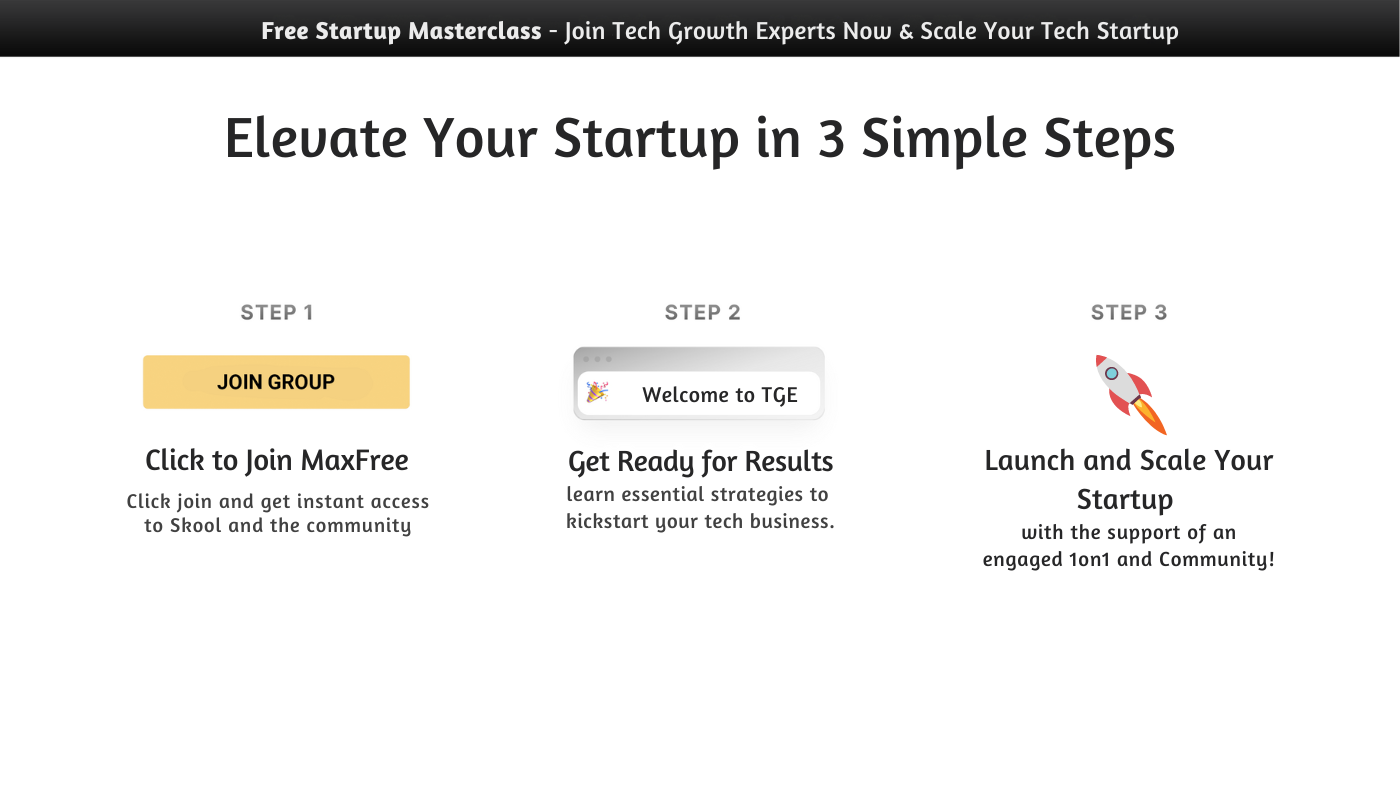
Task: Click the Get Ready for Results heading
Action: coord(700,462)
